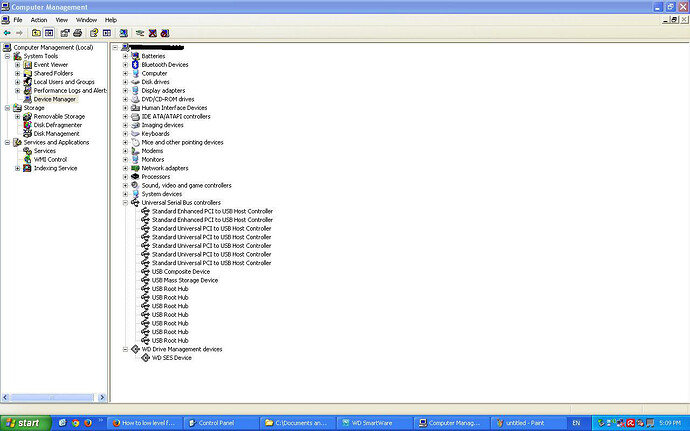This screenshot has width=690, height=431.
Task: Expand the Shared Folders node
Action: coord(18,74)
